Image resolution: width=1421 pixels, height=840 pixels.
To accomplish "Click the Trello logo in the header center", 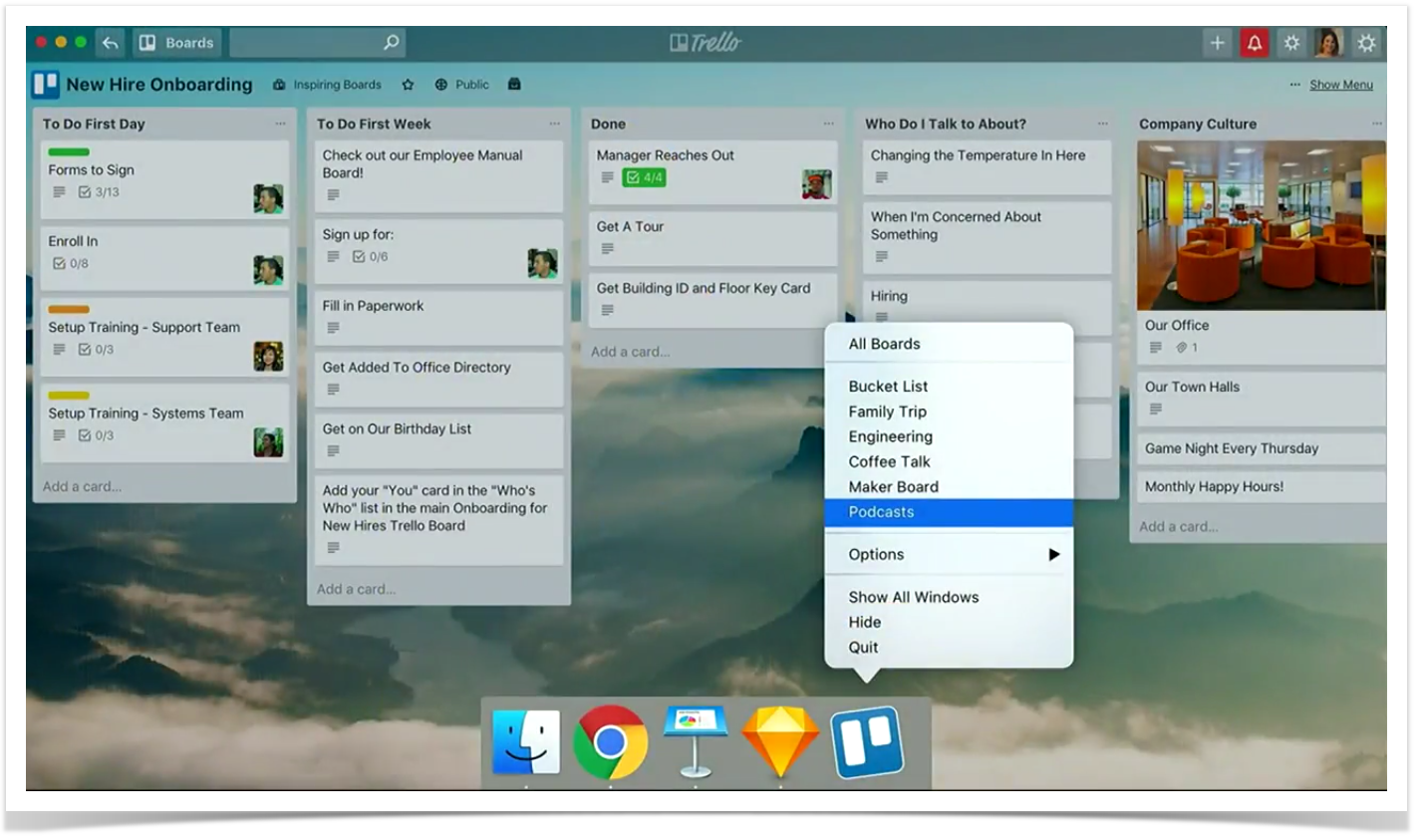I will [x=706, y=42].
